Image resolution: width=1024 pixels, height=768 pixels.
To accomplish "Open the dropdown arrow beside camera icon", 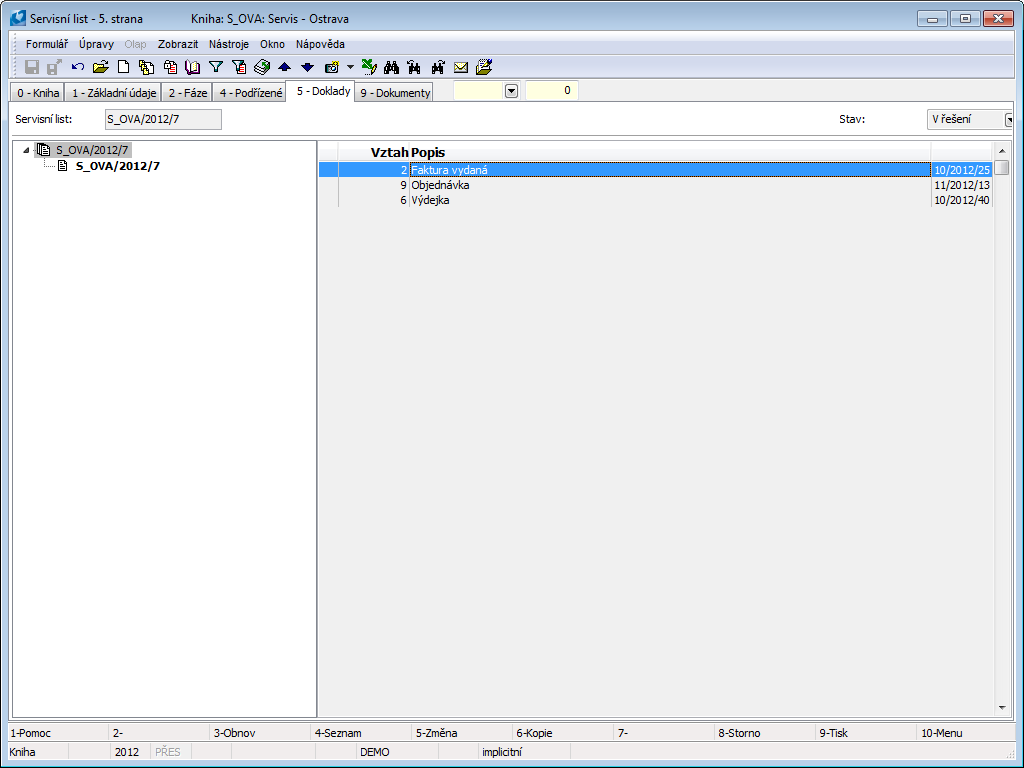I will pyautogui.click(x=350, y=67).
